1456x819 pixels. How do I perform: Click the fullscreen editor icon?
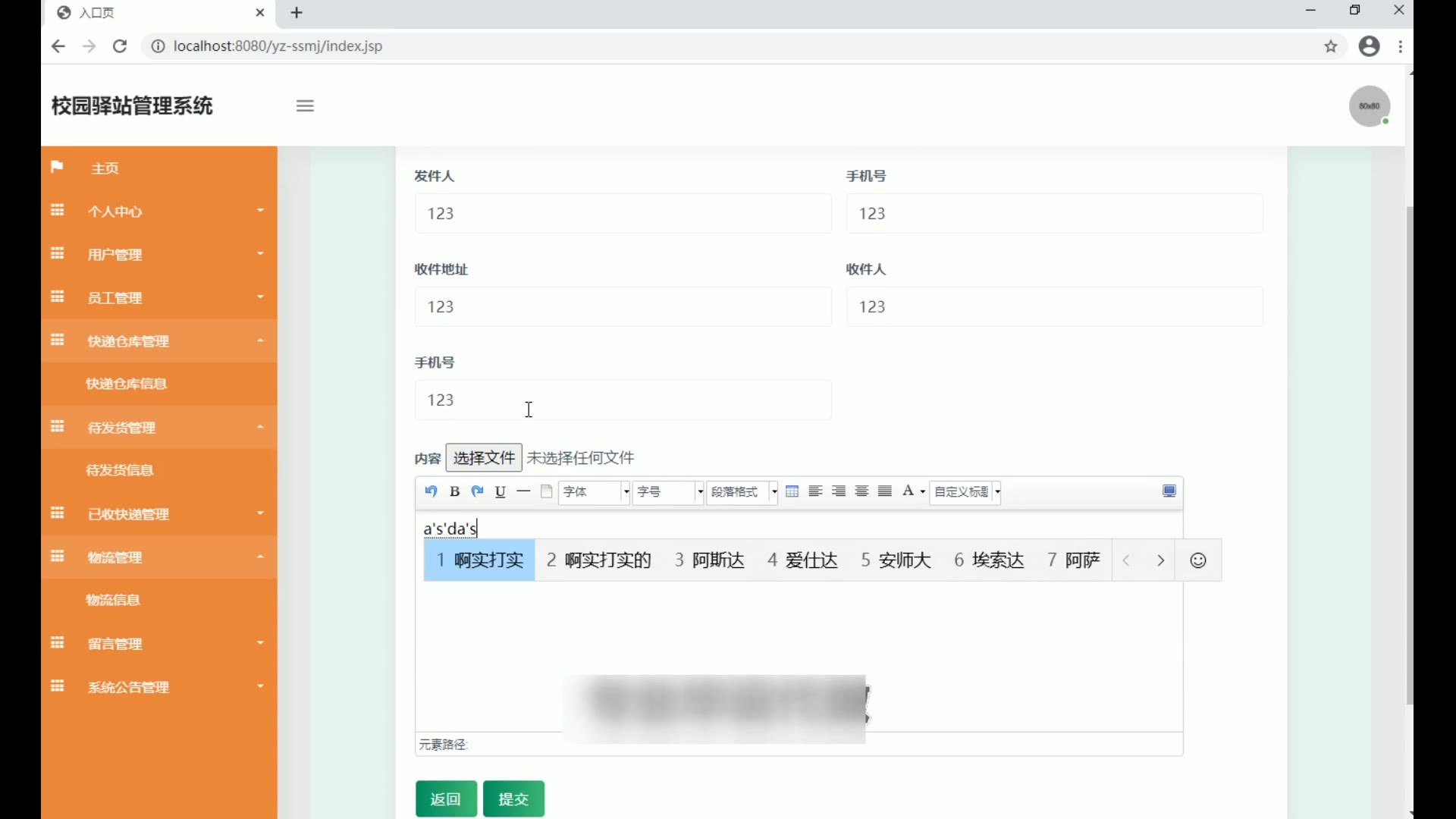tap(1169, 491)
